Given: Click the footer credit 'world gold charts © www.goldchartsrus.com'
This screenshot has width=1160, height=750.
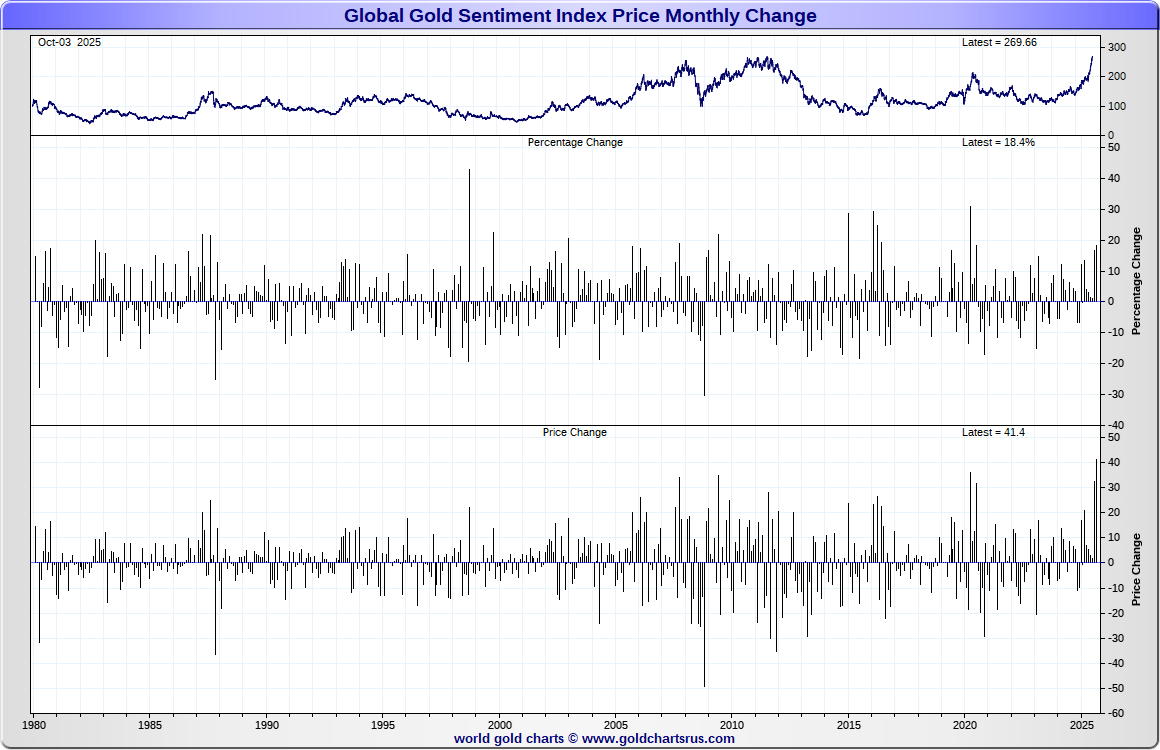Looking at the screenshot, I should pyautogui.click(x=594, y=738).
